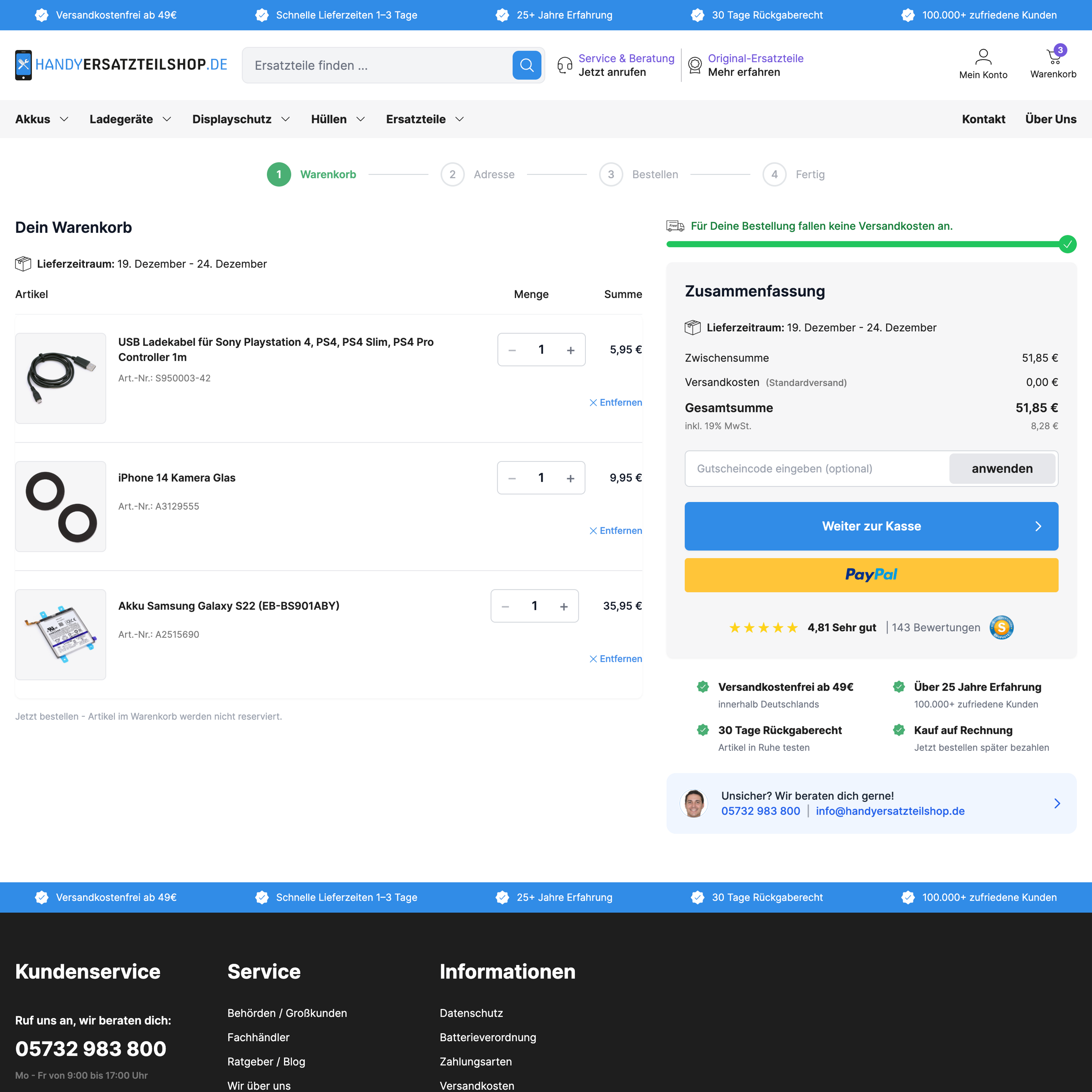Select the Kontakt menu item
Screen dimensions: 1092x1092
(x=984, y=119)
